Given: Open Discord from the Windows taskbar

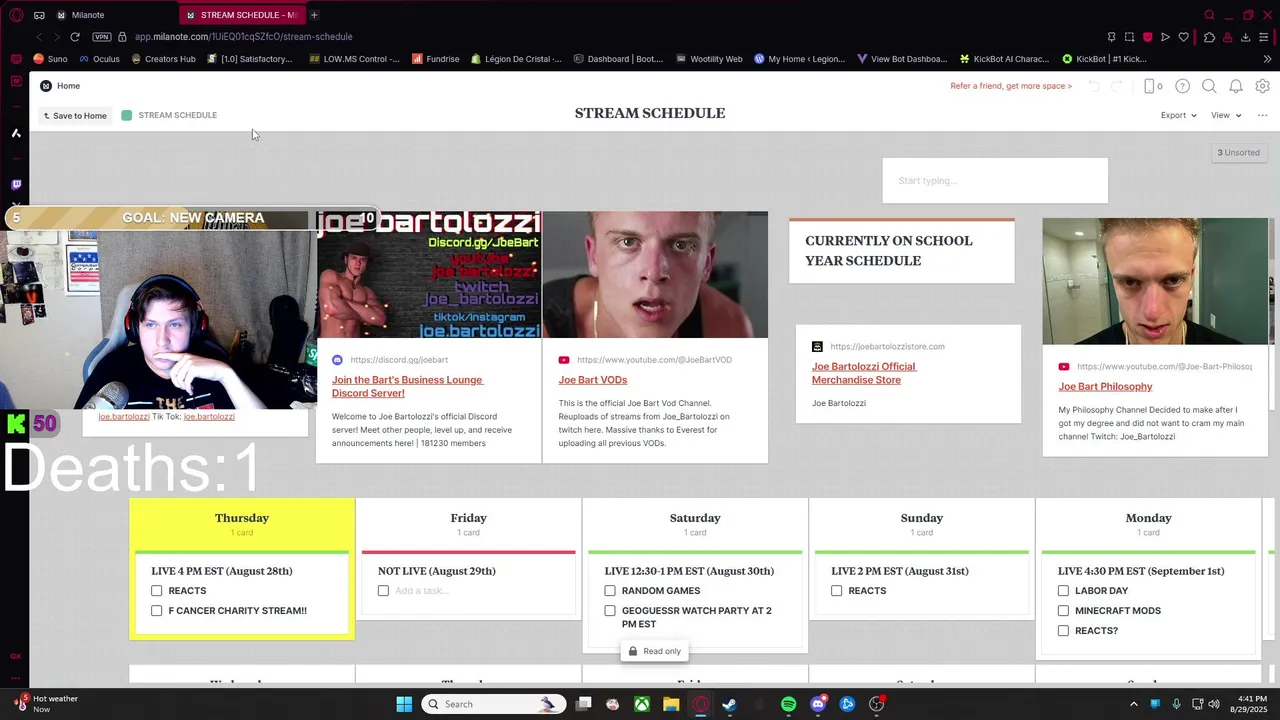Looking at the screenshot, I should tap(818, 704).
